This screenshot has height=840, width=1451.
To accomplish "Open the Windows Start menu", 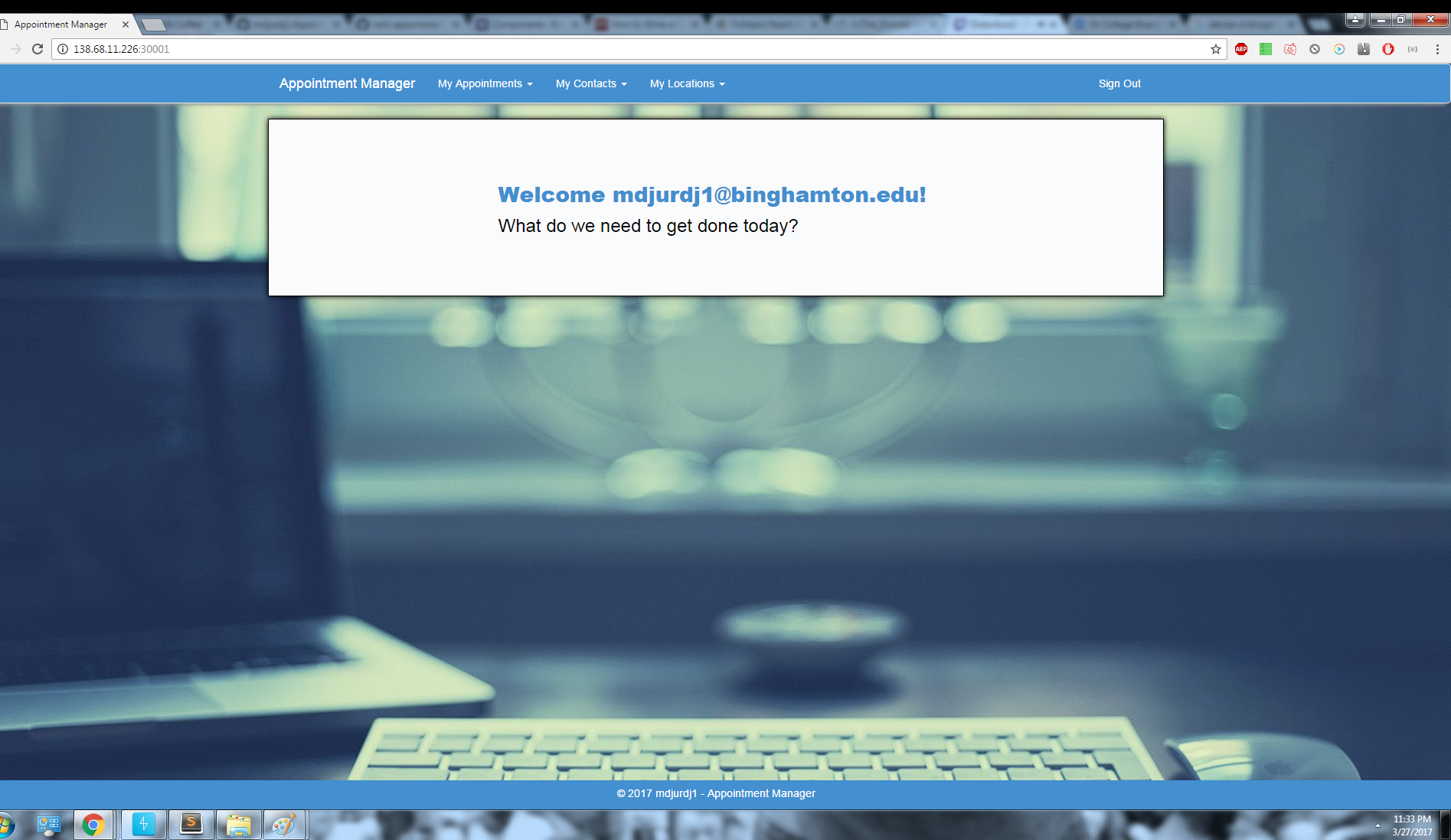I will (6, 825).
